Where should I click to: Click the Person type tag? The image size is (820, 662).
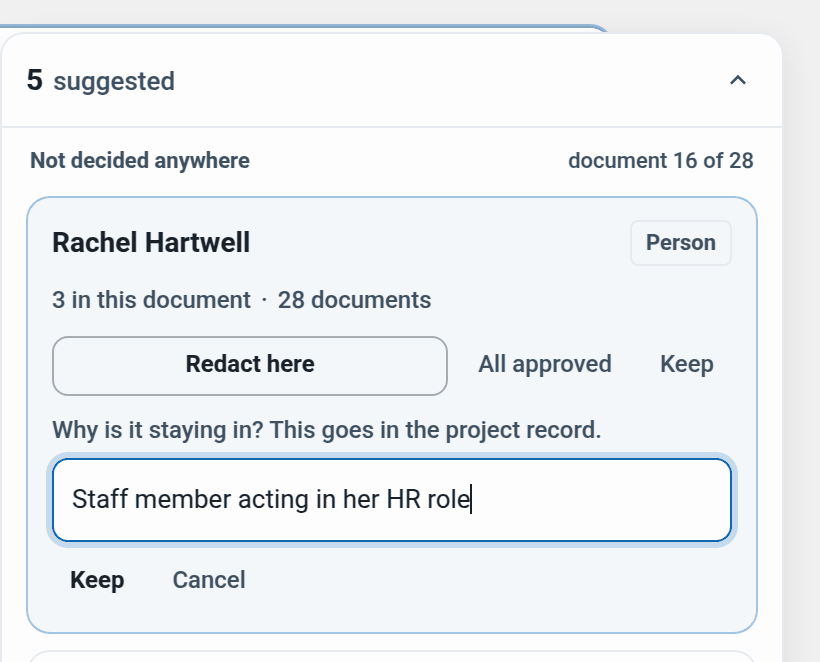point(680,243)
